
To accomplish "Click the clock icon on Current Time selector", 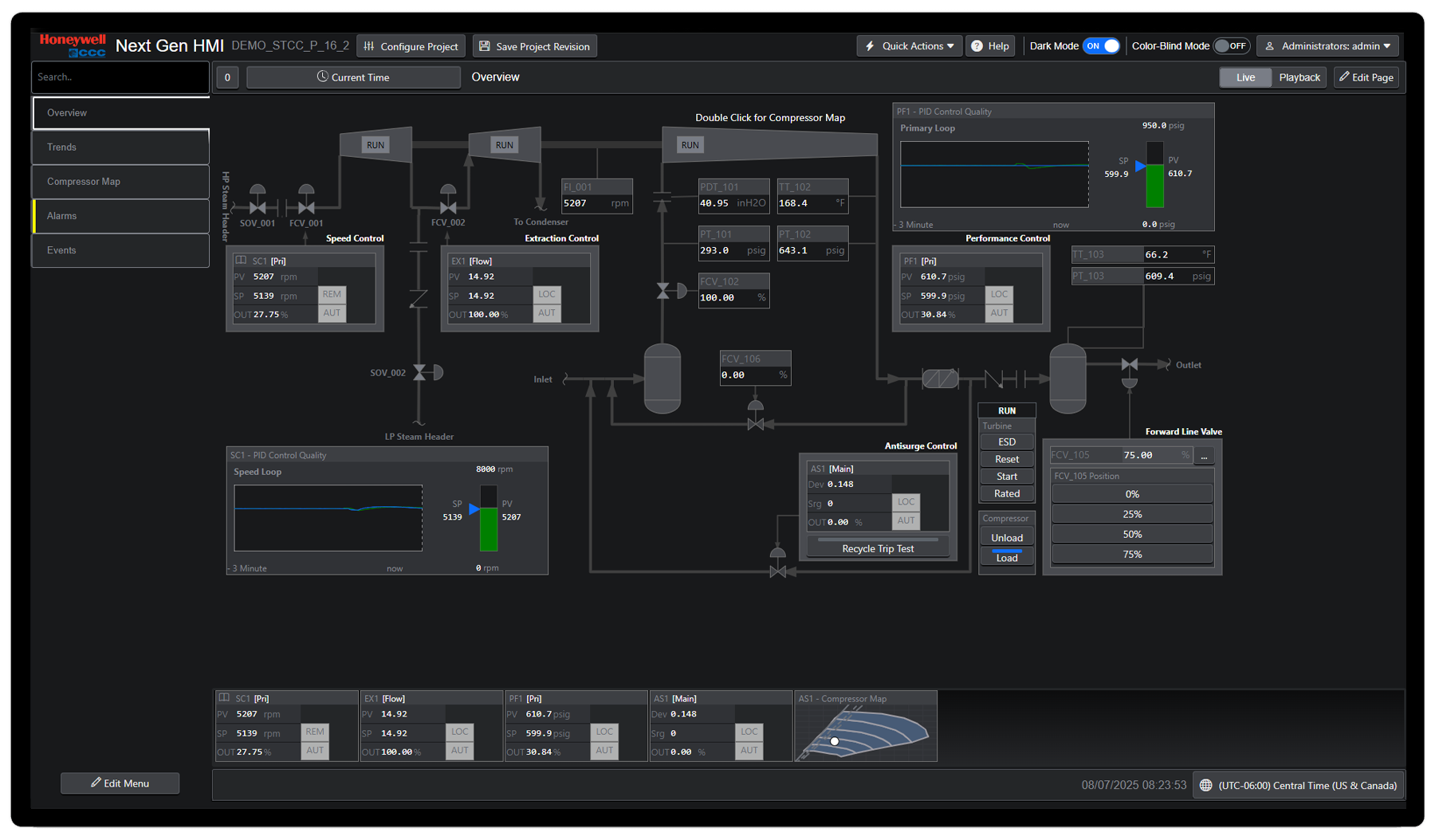I will 322,77.
